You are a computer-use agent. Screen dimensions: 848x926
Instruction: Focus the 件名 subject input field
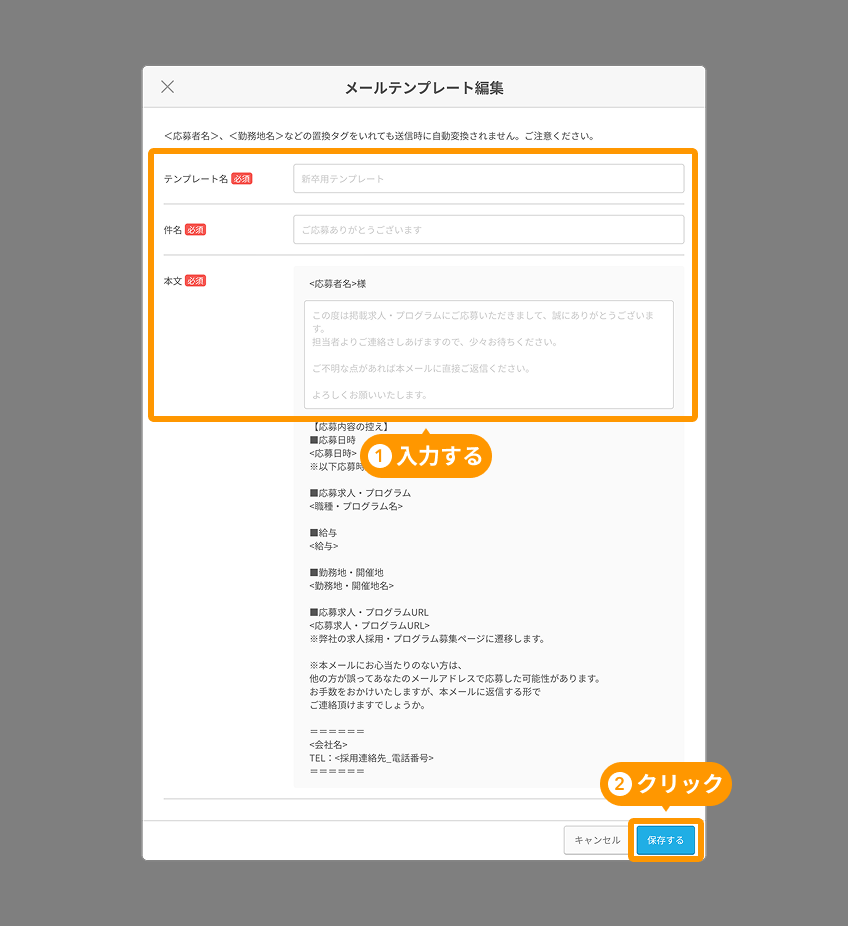pyautogui.click(x=488, y=229)
